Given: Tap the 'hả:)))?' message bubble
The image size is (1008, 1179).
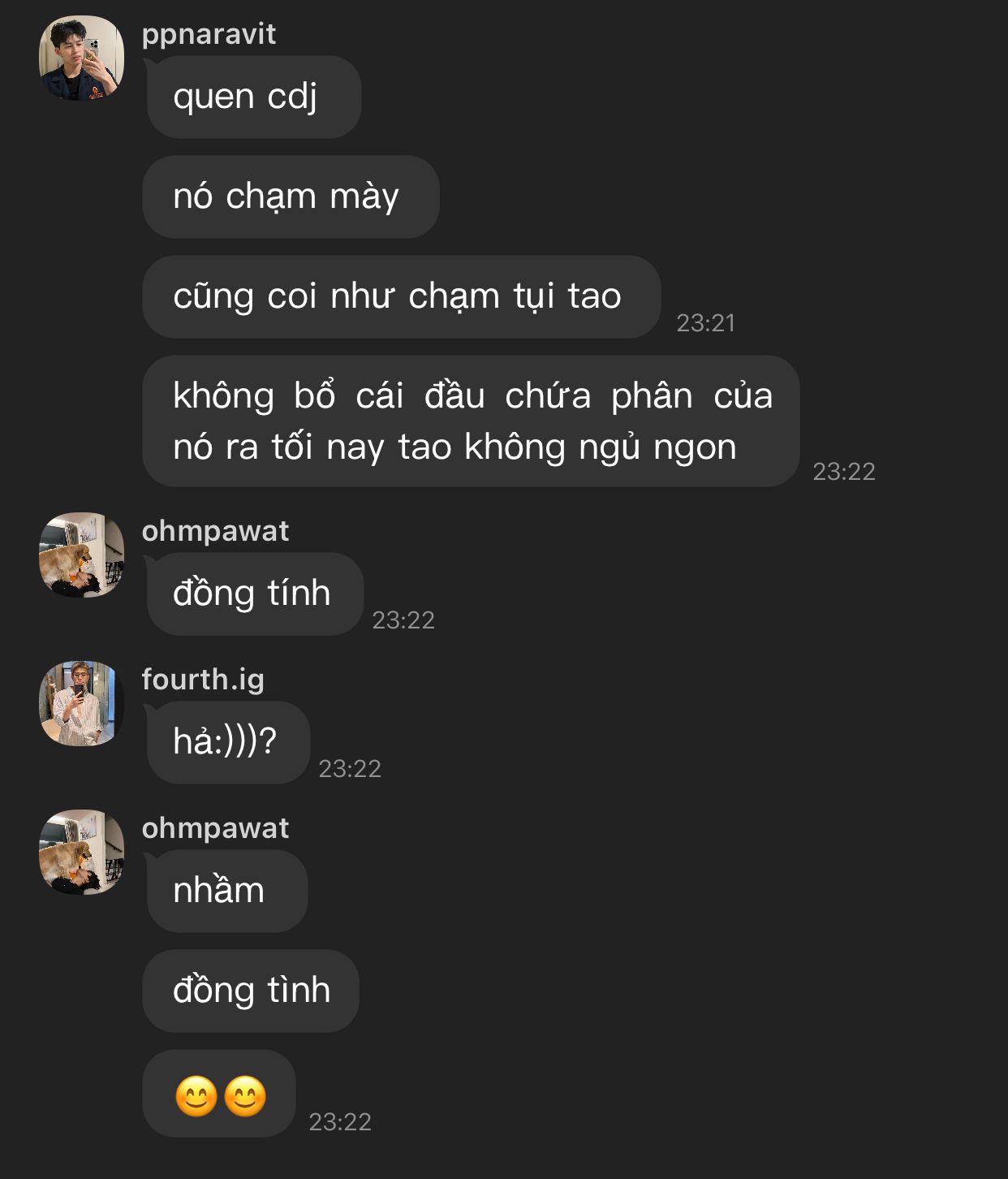Looking at the screenshot, I should [x=226, y=743].
